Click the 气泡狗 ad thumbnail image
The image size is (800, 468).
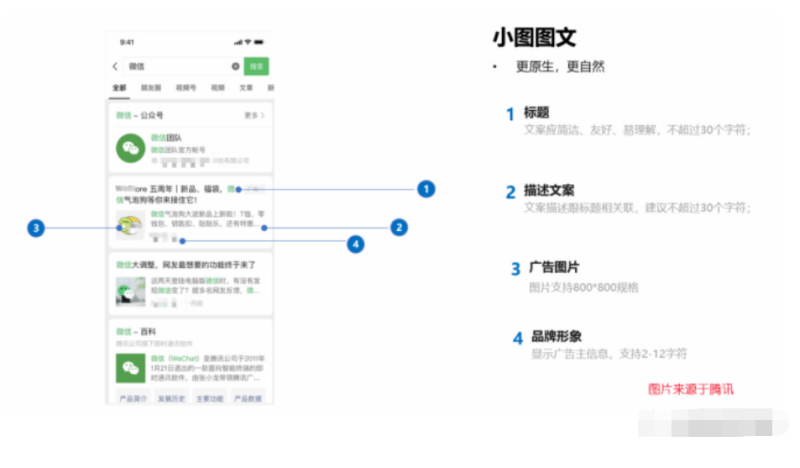pyautogui.click(x=131, y=225)
